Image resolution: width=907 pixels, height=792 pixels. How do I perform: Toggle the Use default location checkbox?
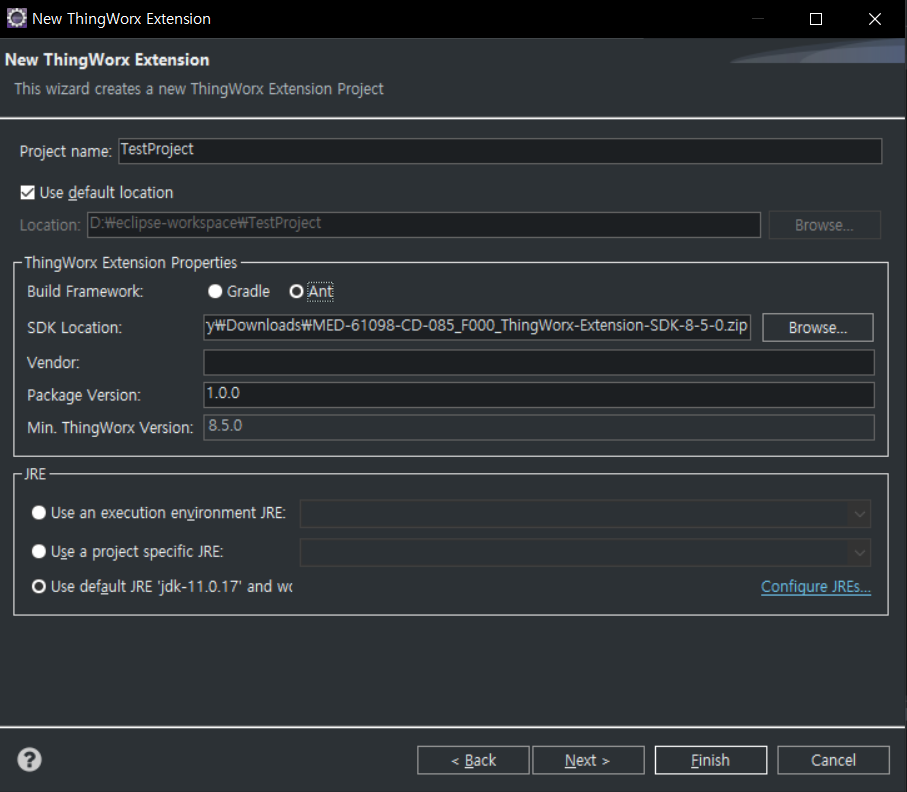click(x=28, y=192)
